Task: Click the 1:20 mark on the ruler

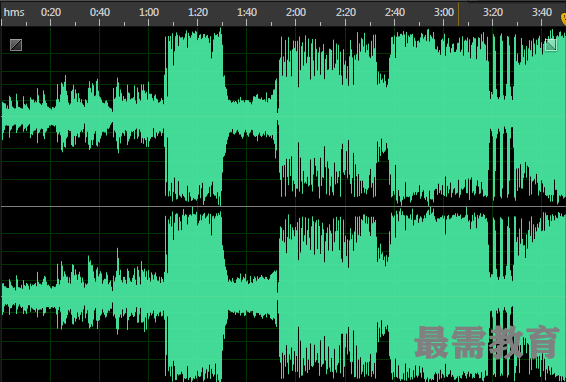Action: (198, 12)
